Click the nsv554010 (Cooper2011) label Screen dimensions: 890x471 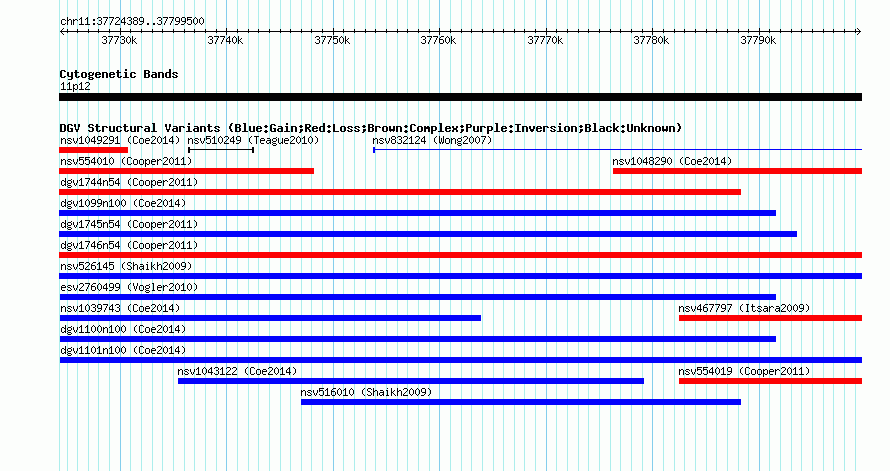pyautogui.click(x=126, y=161)
